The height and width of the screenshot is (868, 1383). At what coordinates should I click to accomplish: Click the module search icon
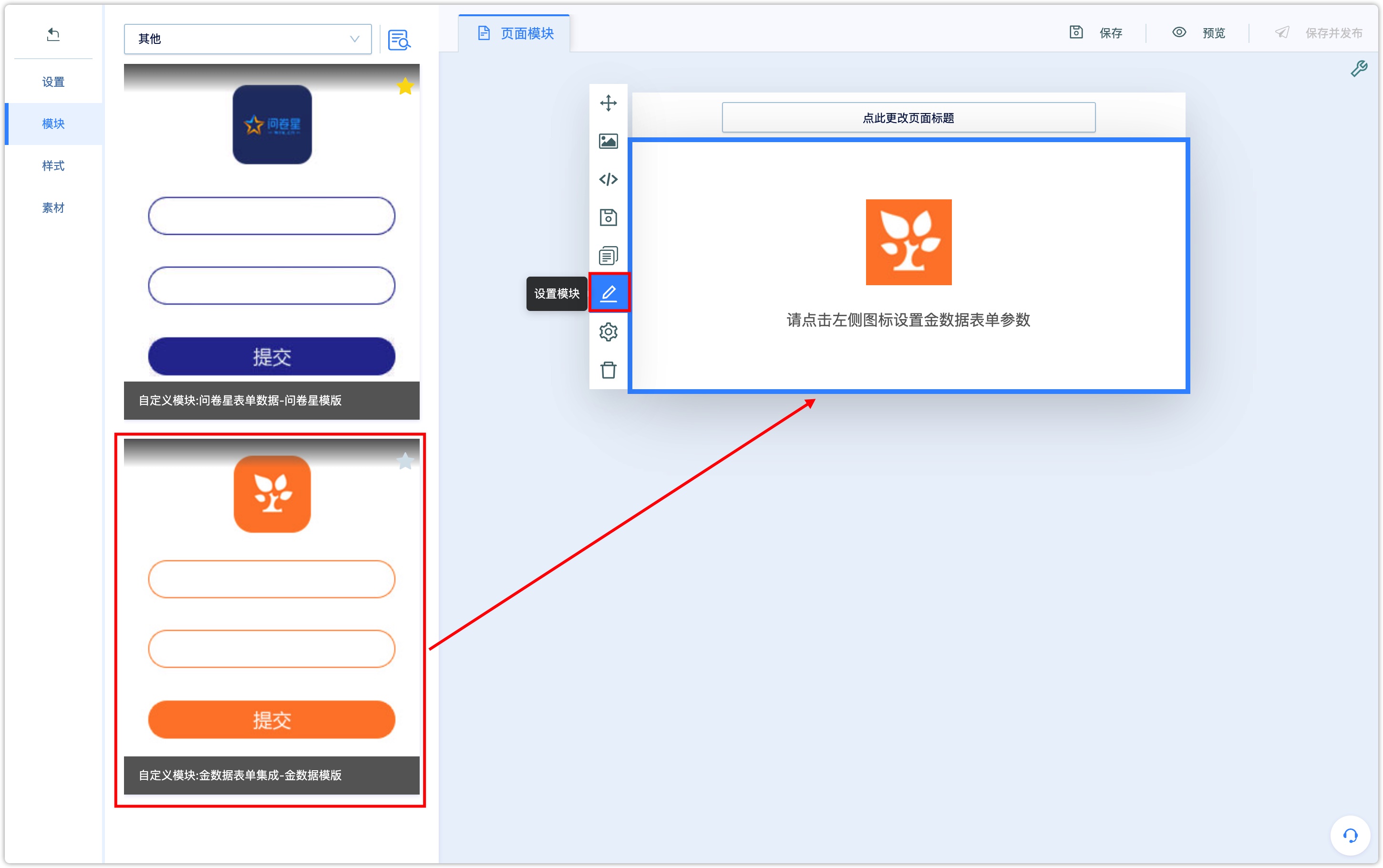click(400, 40)
